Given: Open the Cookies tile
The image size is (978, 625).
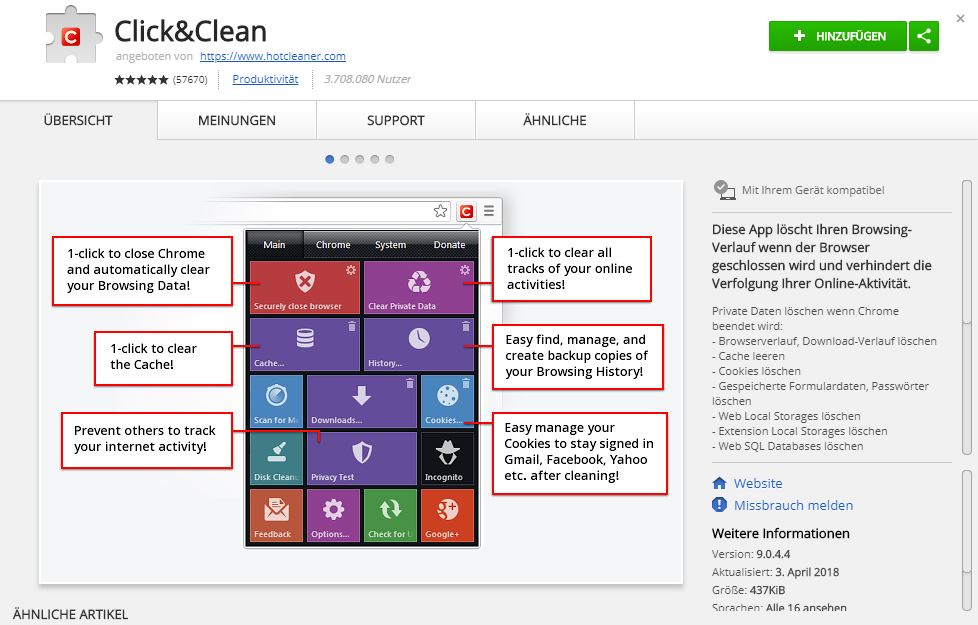Looking at the screenshot, I should [447, 401].
